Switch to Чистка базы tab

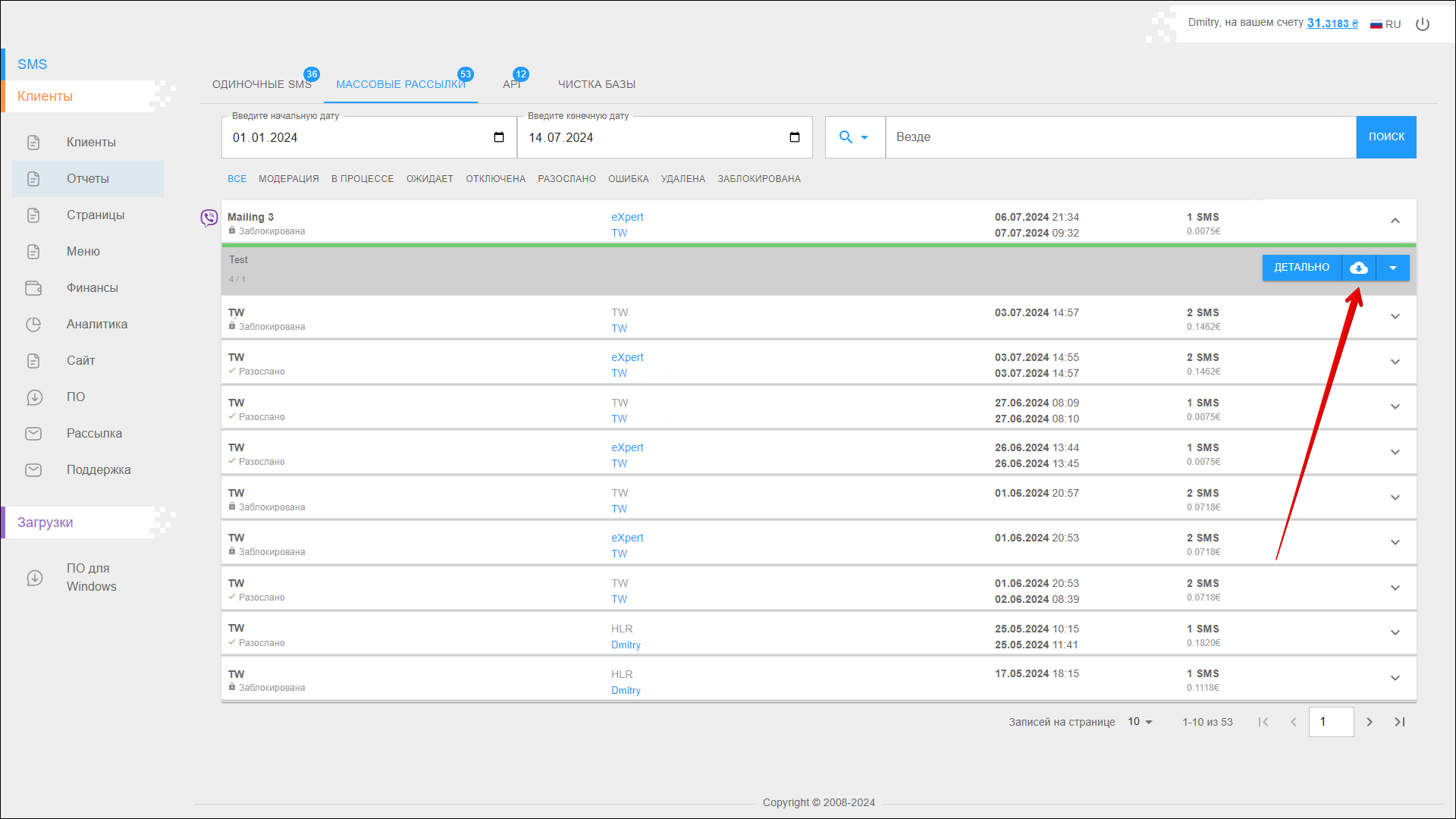(597, 84)
